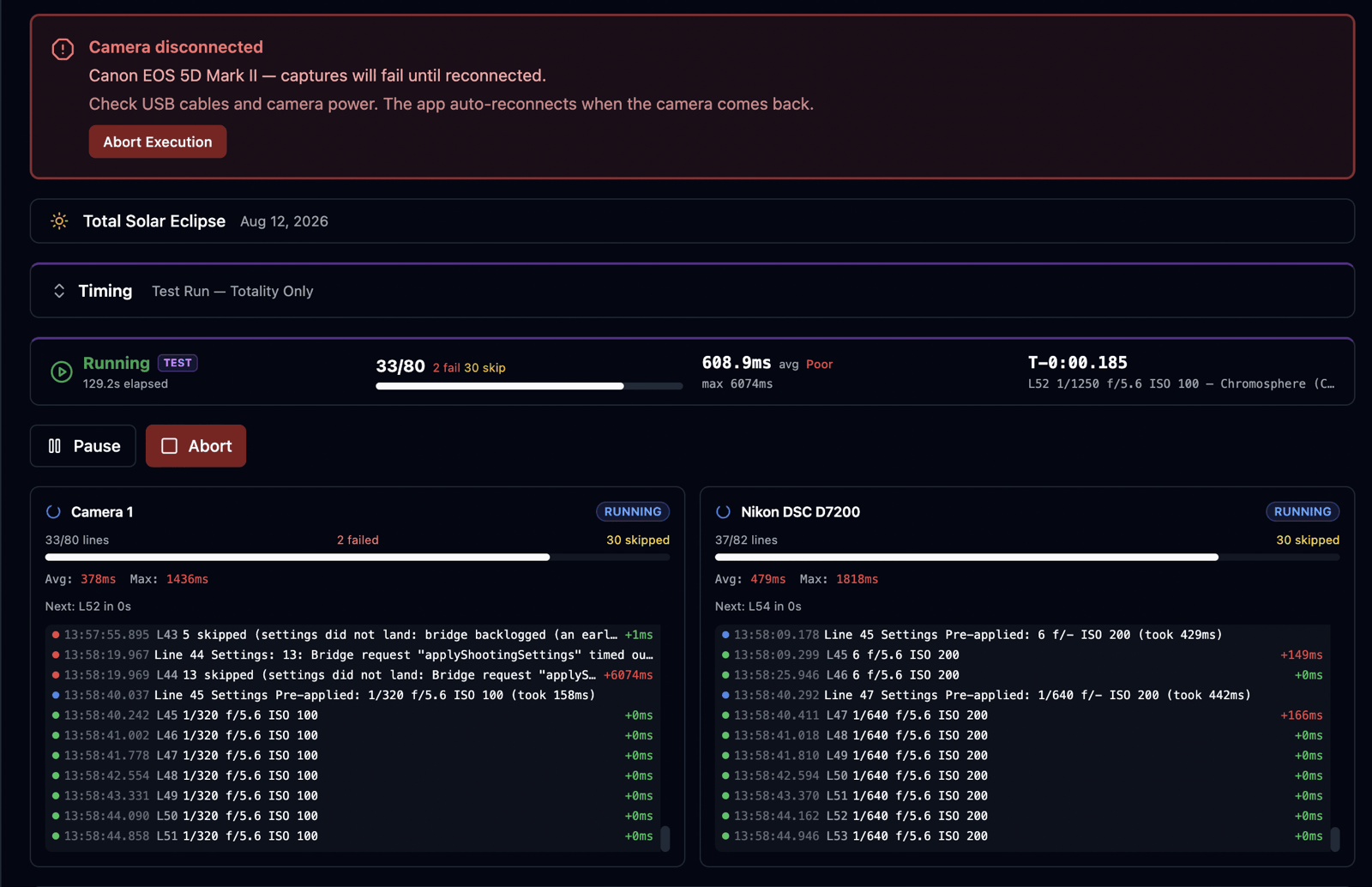Click the Nikon log scrollbar
Screen dimensions: 1372x887
click(x=1334, y=838)
